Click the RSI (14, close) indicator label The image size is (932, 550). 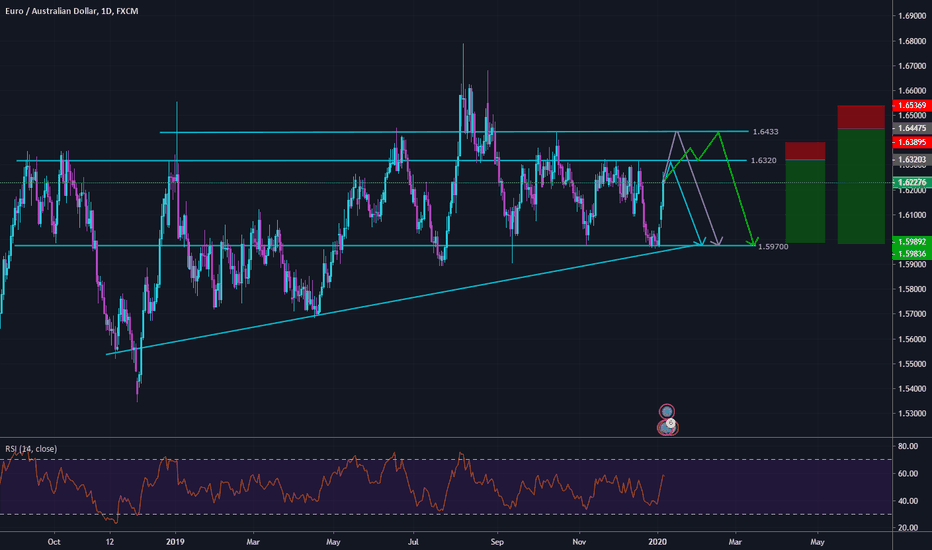(x=31, y=449)
